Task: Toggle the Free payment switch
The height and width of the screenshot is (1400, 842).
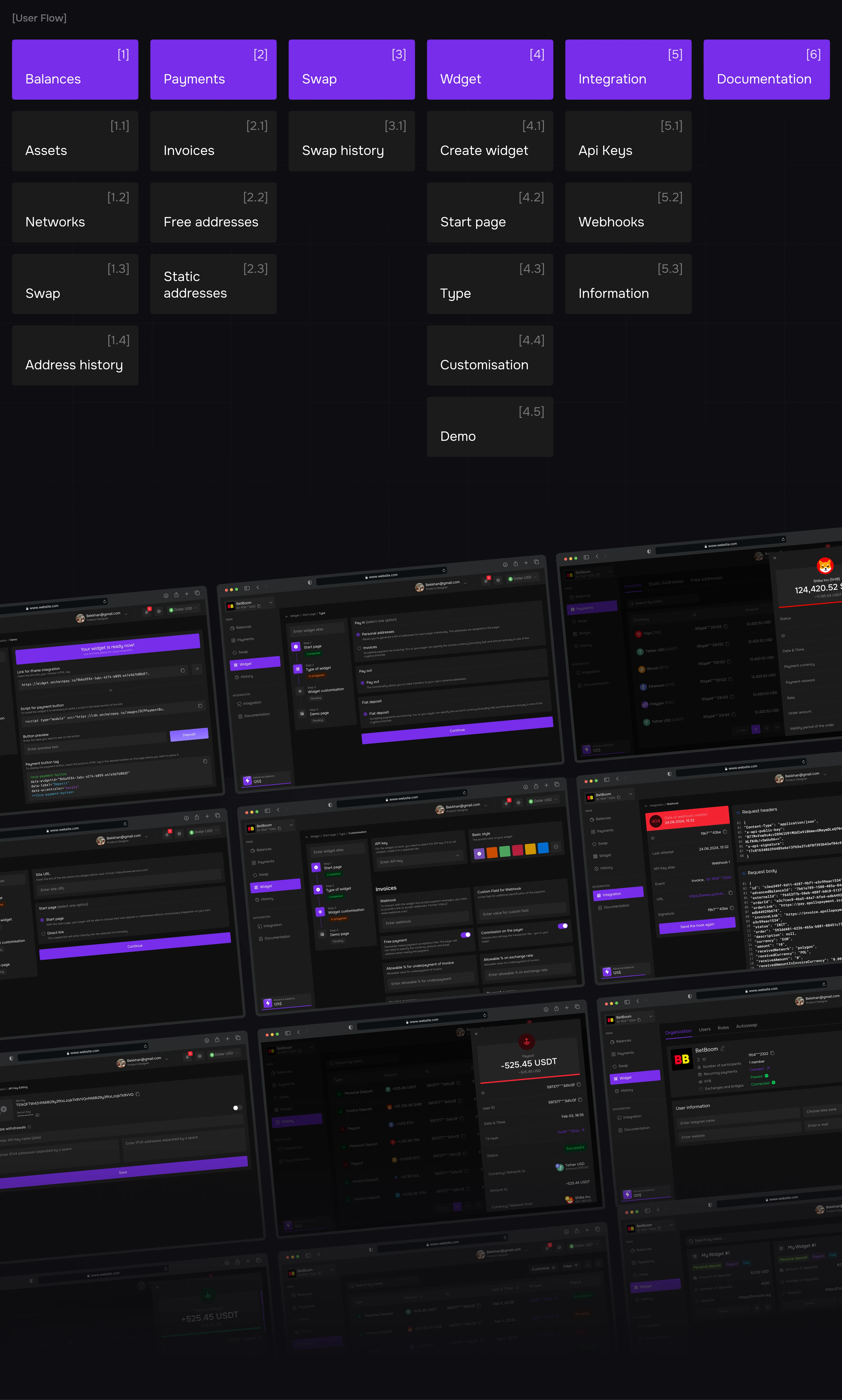Action: click(x=466, y=935)
